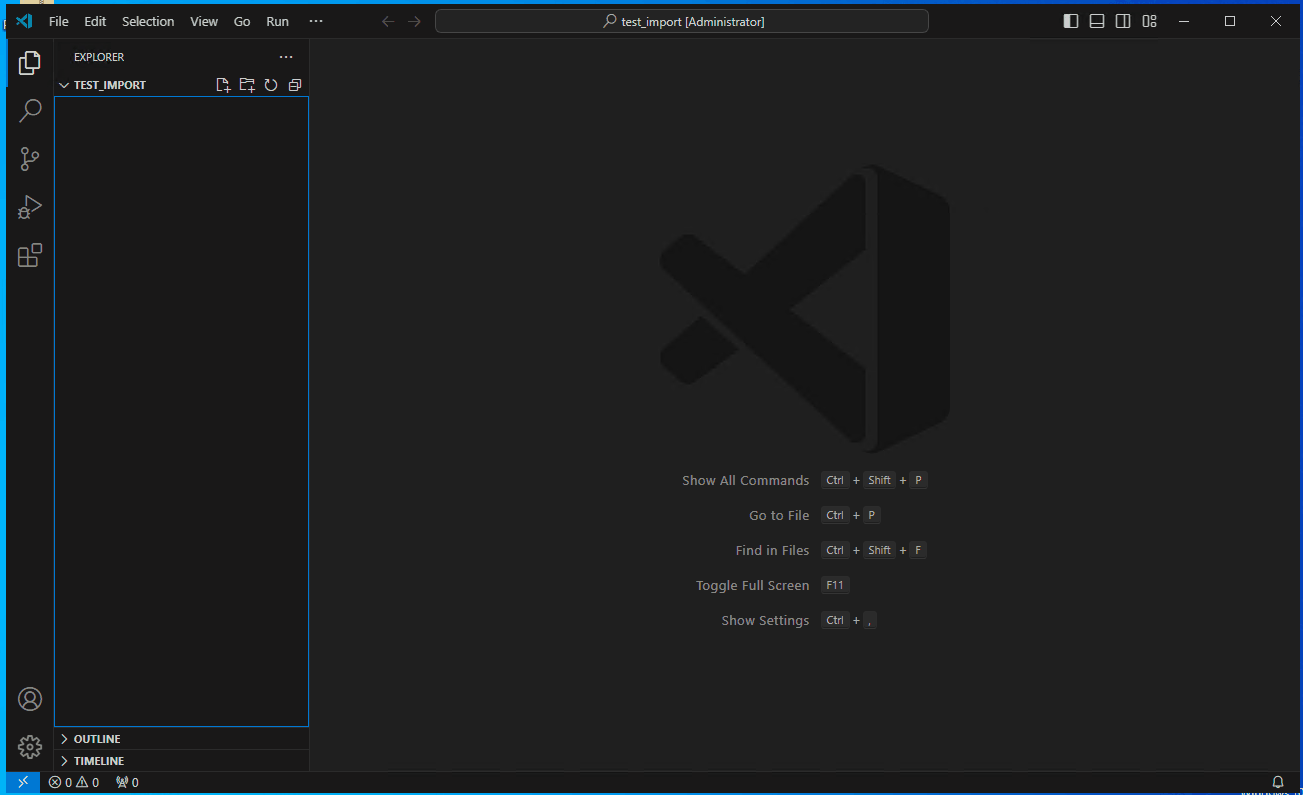This screenshot has height=795, width=1303.
Task: Refresh the Explorer with the refresh icon
Action: pos(271,85)
